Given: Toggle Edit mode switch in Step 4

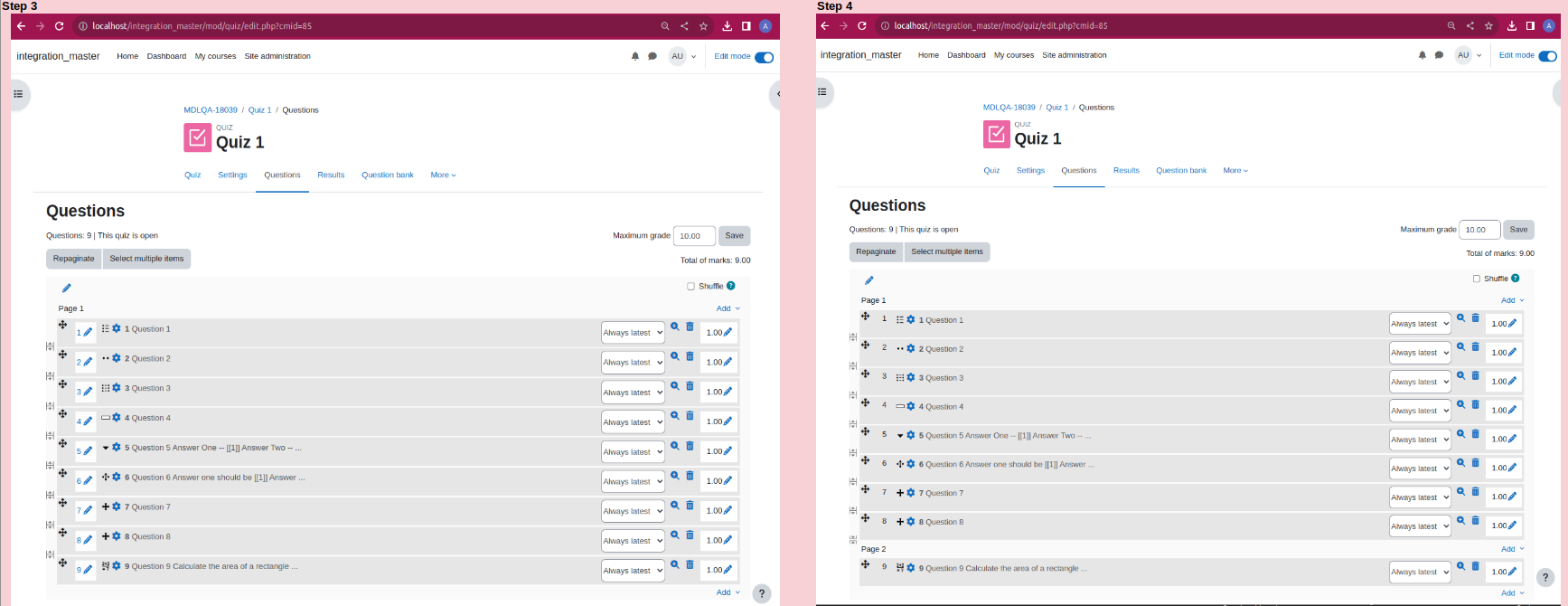Looking at the screenshot, I should tap(1548, 56).
